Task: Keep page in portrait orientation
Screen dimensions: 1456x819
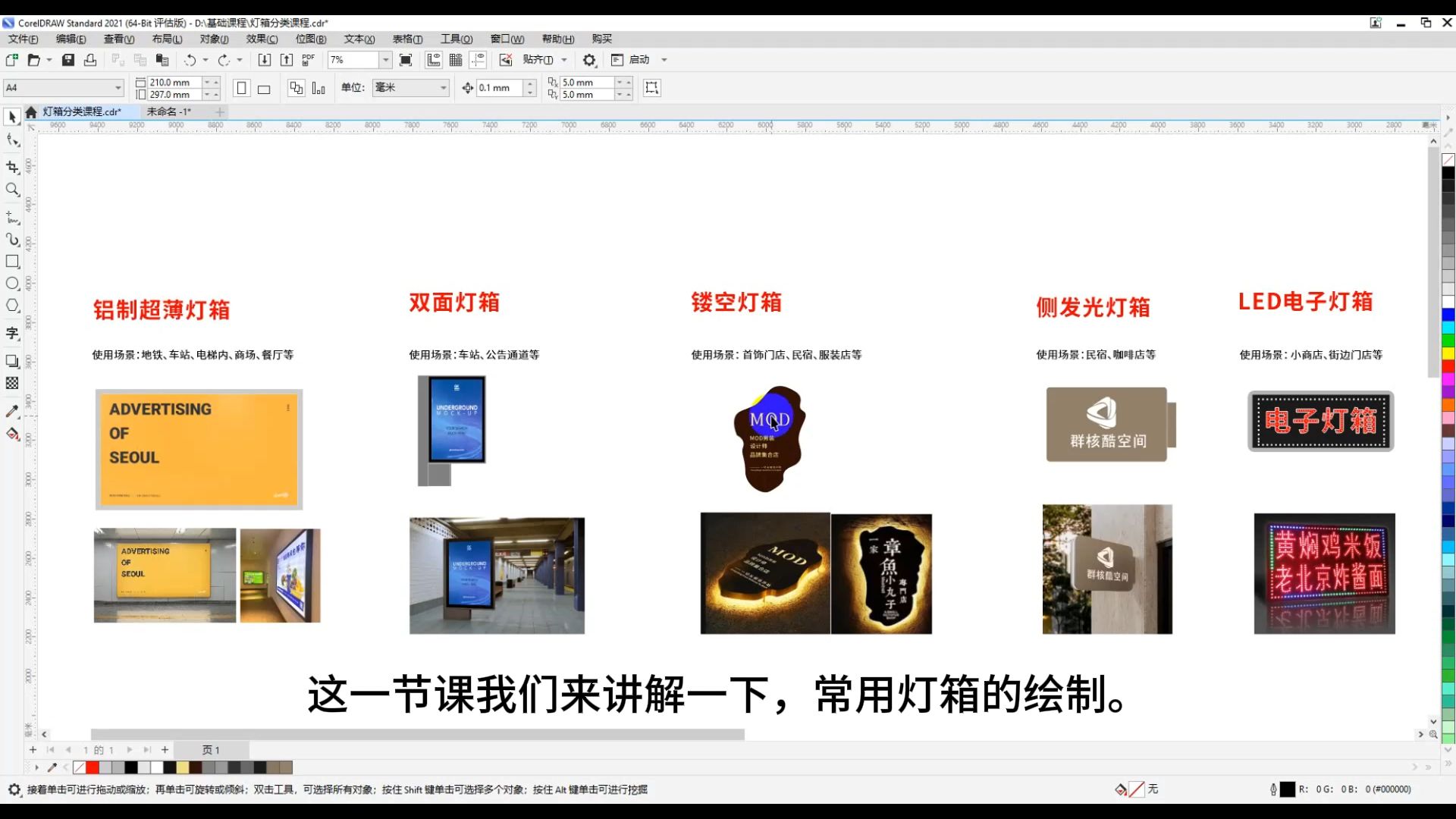Action: 241,88
